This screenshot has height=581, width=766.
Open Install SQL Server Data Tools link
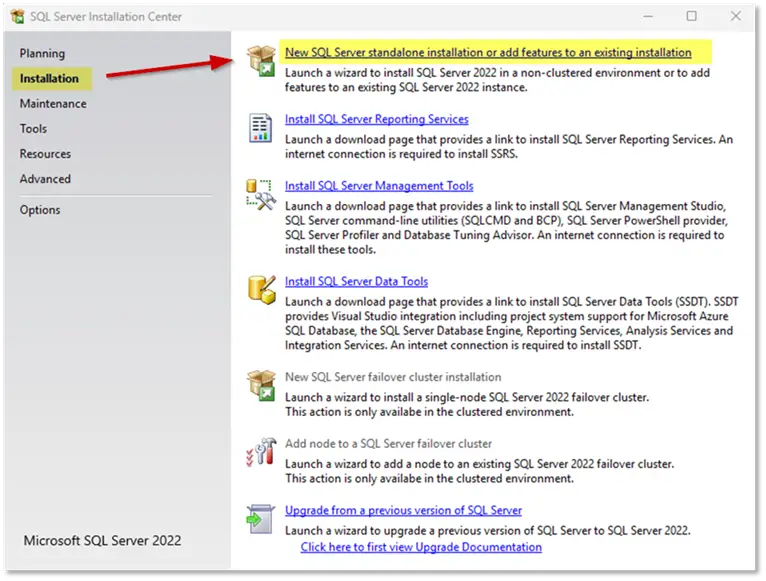point(357,281)
